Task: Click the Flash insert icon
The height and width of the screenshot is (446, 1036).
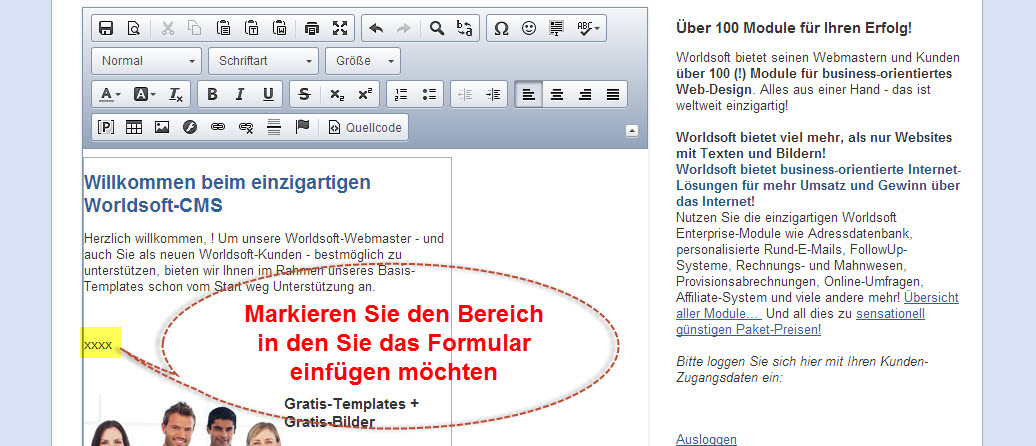Action: pyautogui.click(x=190, y=128)
